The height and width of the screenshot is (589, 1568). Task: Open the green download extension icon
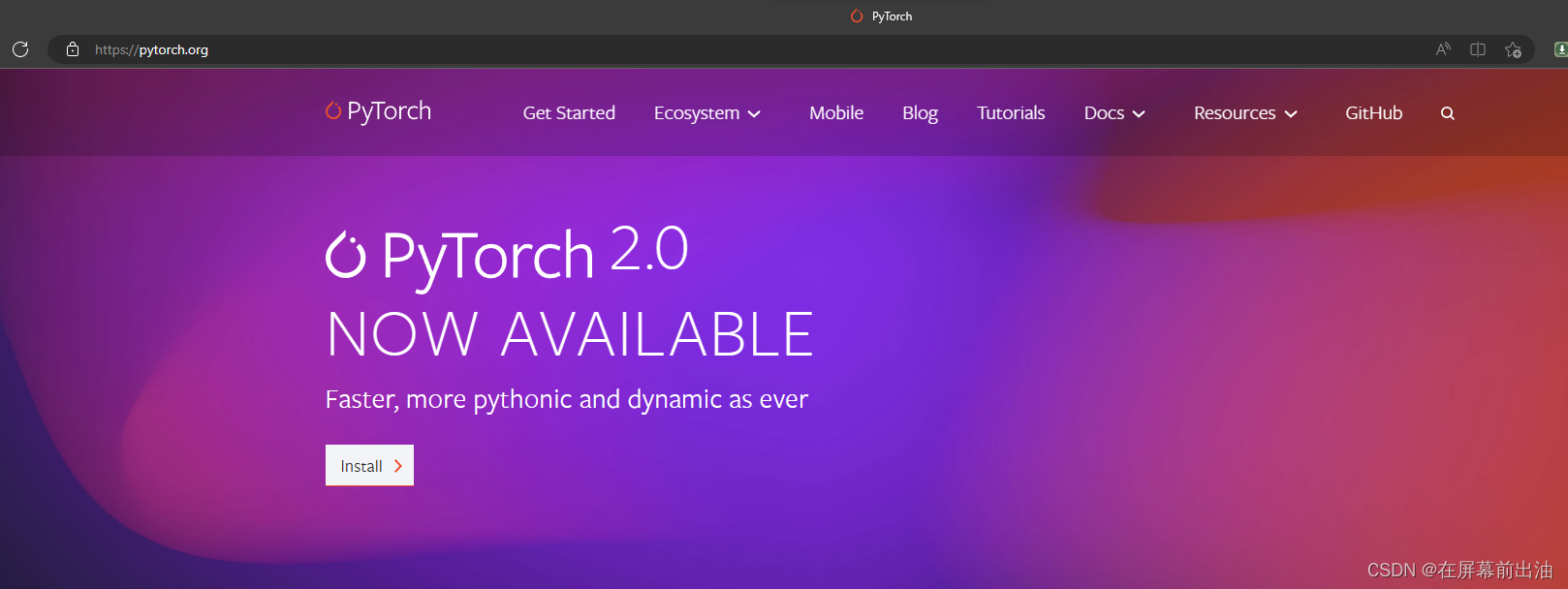1560,49
